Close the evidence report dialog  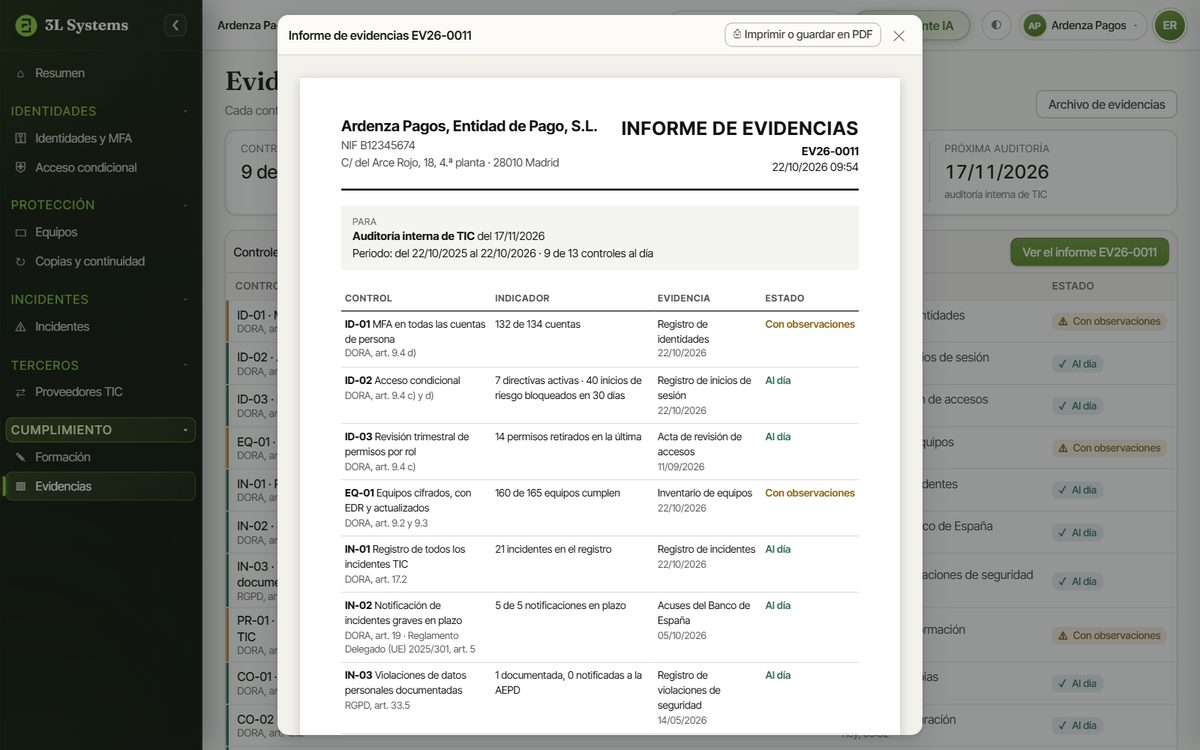[x=899, y=36]
